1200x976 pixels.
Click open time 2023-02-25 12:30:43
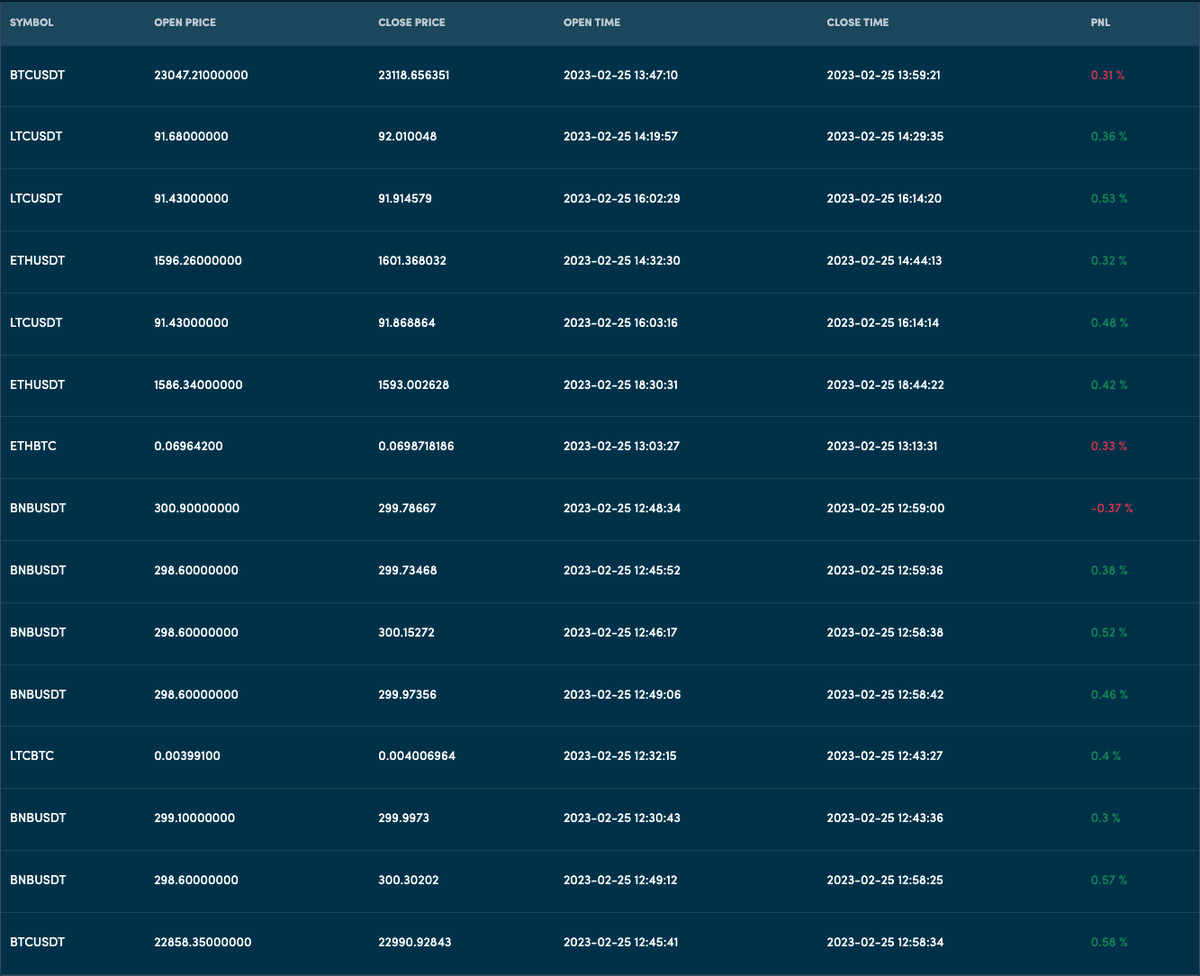(622, 818)
